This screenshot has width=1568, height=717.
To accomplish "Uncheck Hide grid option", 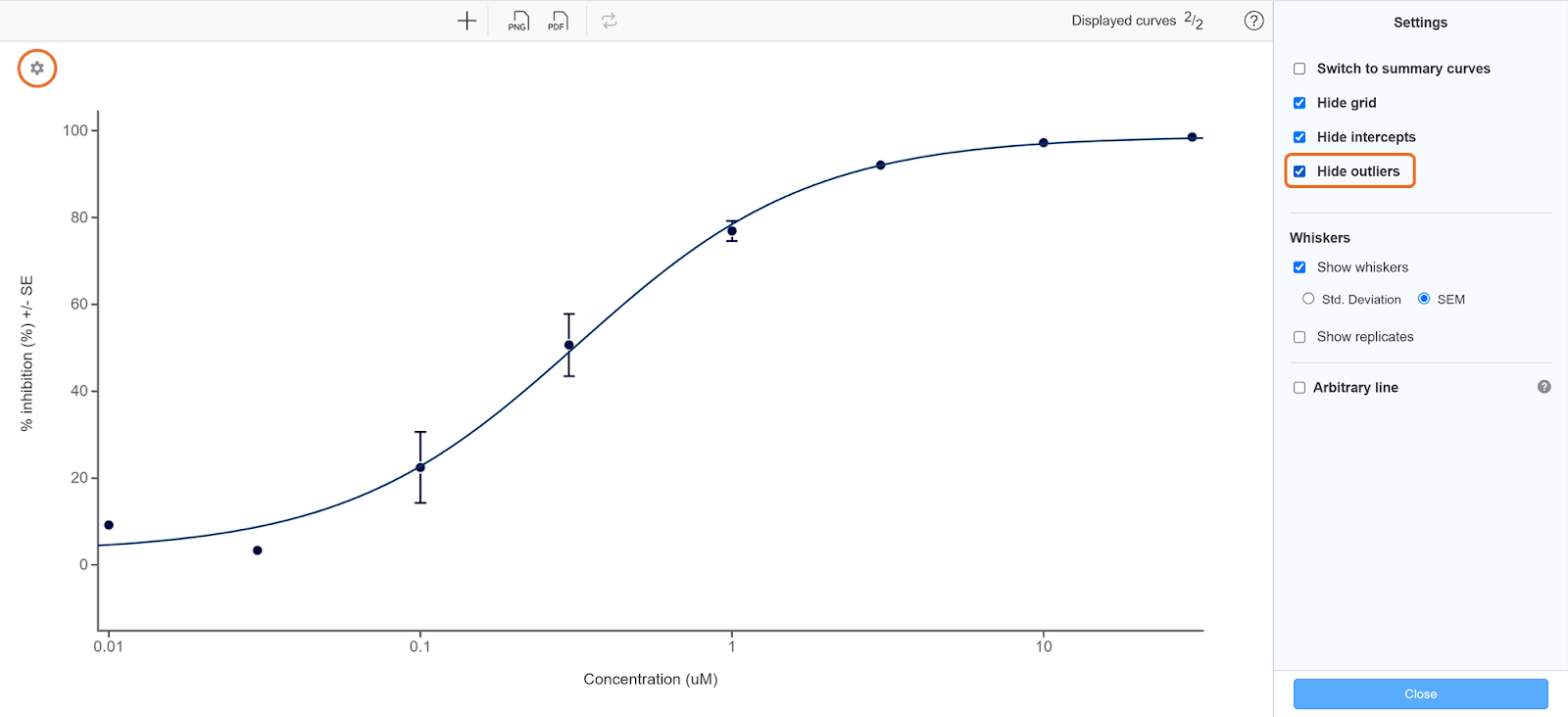I will click(1299, 103).
